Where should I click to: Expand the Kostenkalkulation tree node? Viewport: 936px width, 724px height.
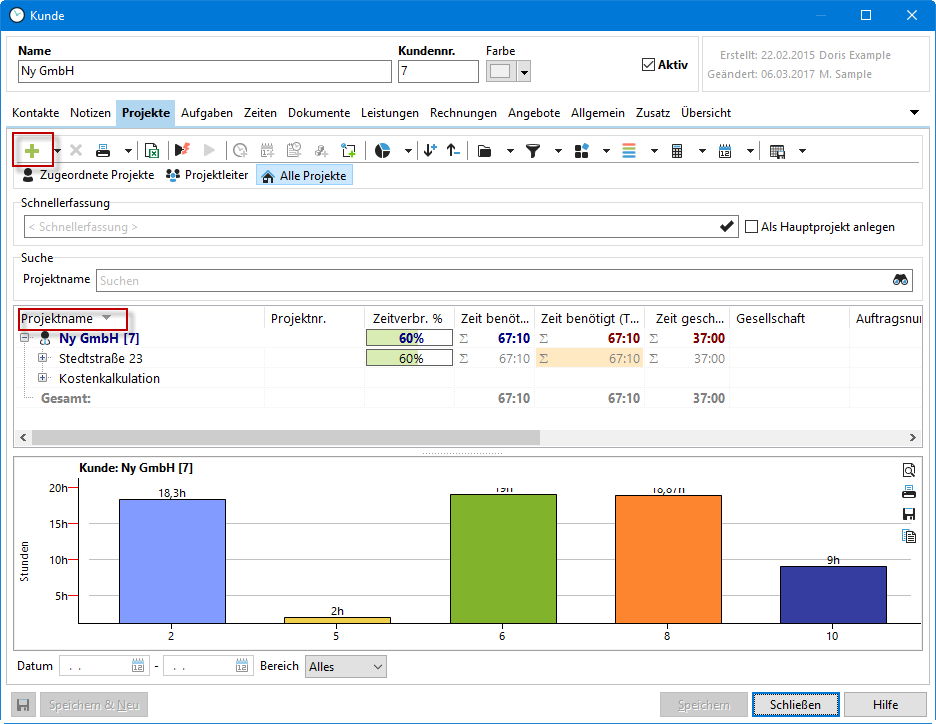(43, 378)
